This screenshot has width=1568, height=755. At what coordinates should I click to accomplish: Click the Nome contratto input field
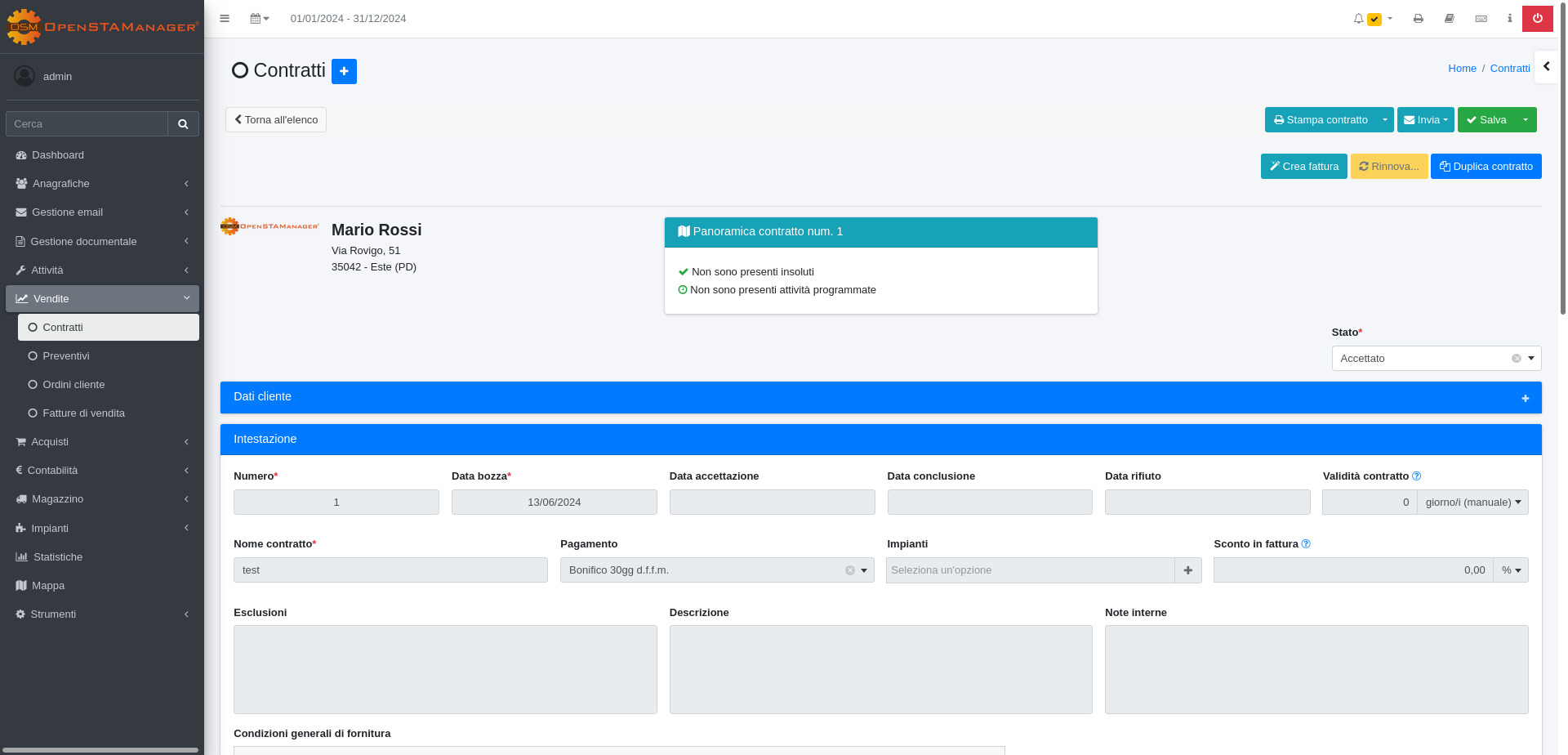[390, 570]
